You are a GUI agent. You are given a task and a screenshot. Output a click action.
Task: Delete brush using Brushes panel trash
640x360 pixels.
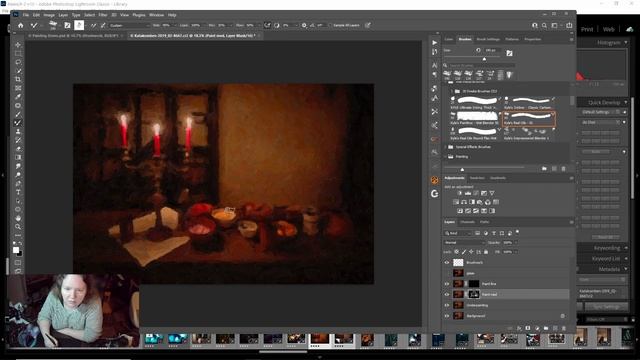click(x=564, y=169)
